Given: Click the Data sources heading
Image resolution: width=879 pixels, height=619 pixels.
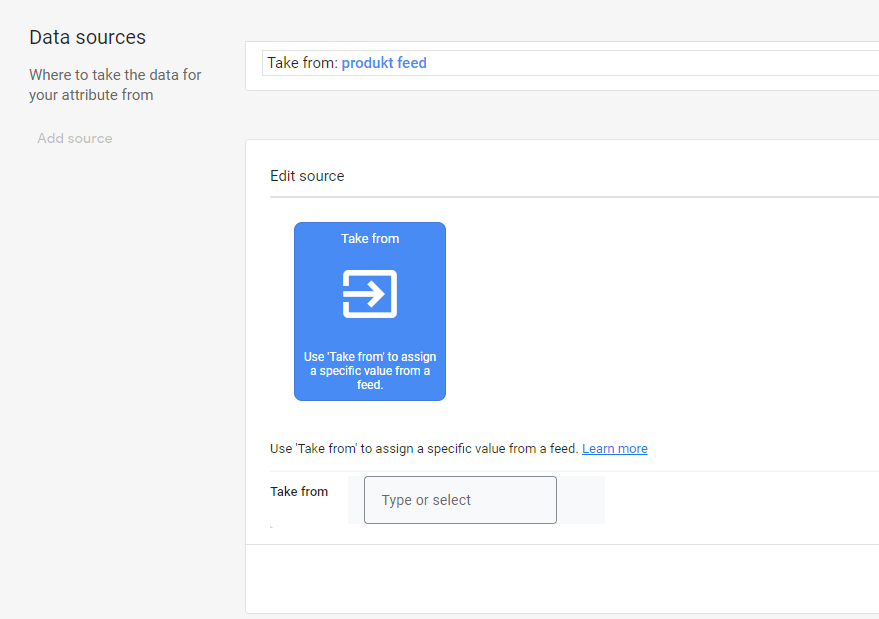Looking at the screenshot, I should (87, 38).
